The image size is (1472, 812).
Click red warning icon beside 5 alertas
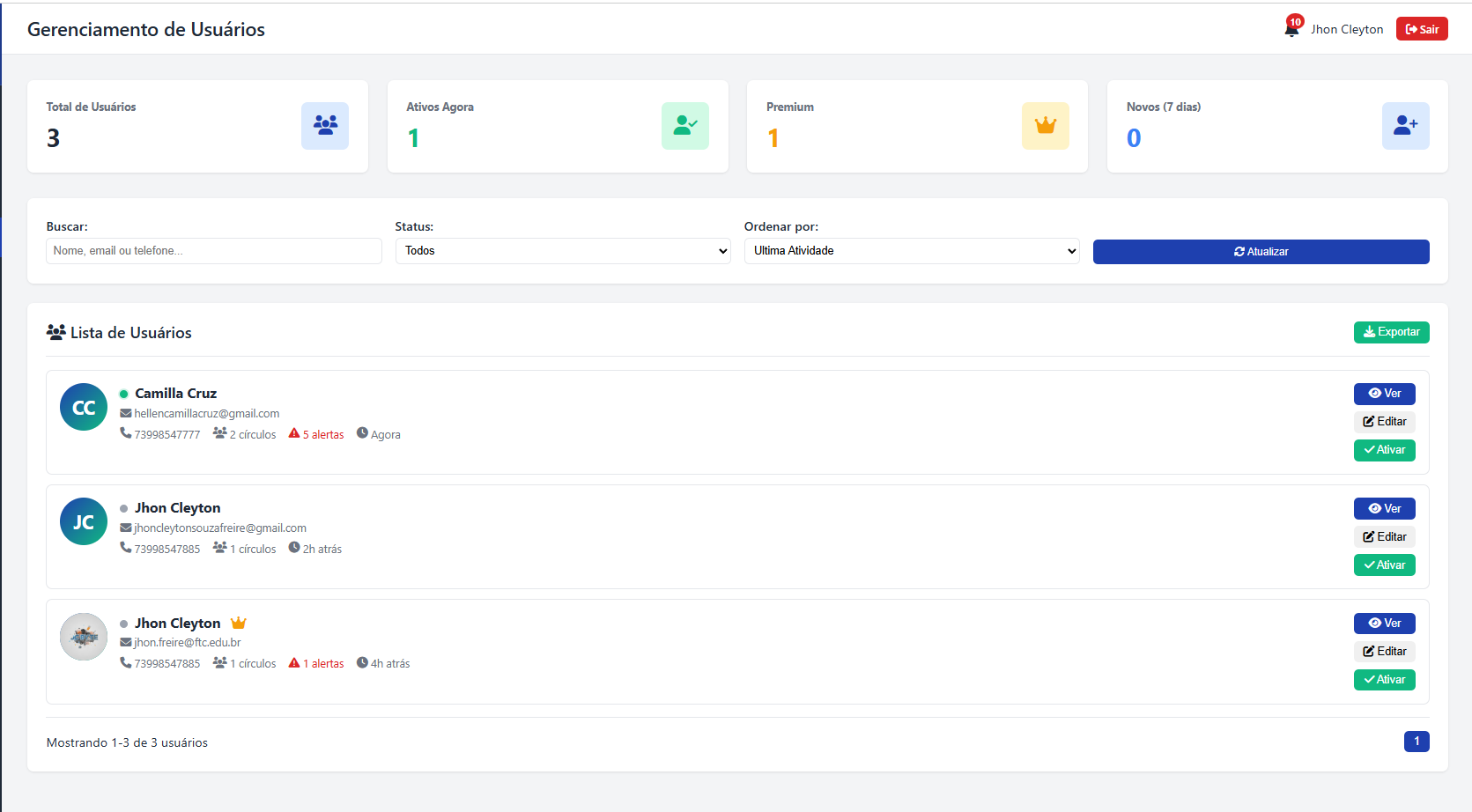click(x=294, y=433)
